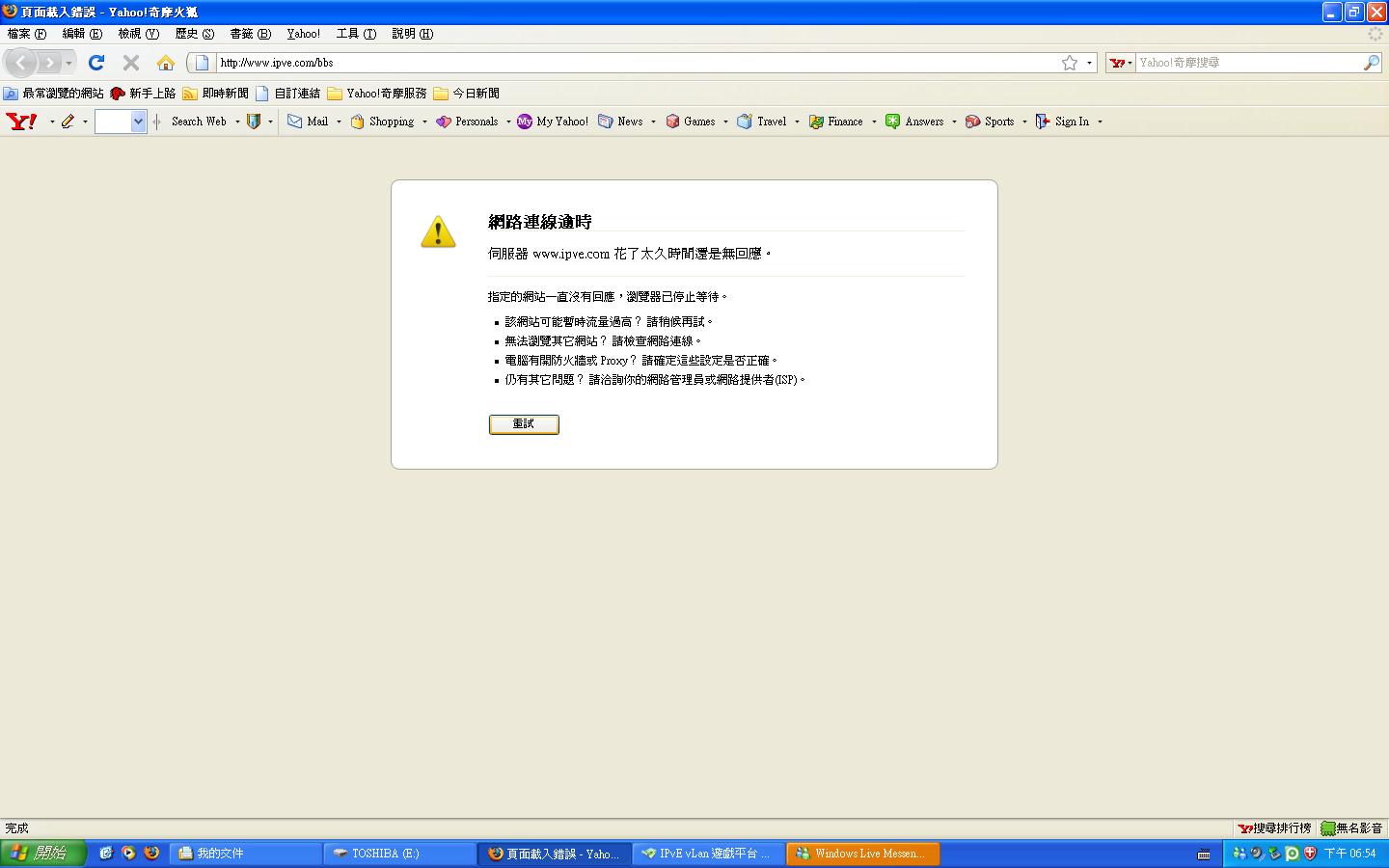Open Shopping from the Yahoo toolbar
This screenshot has width=1389, height=868.
coord(382,122)
